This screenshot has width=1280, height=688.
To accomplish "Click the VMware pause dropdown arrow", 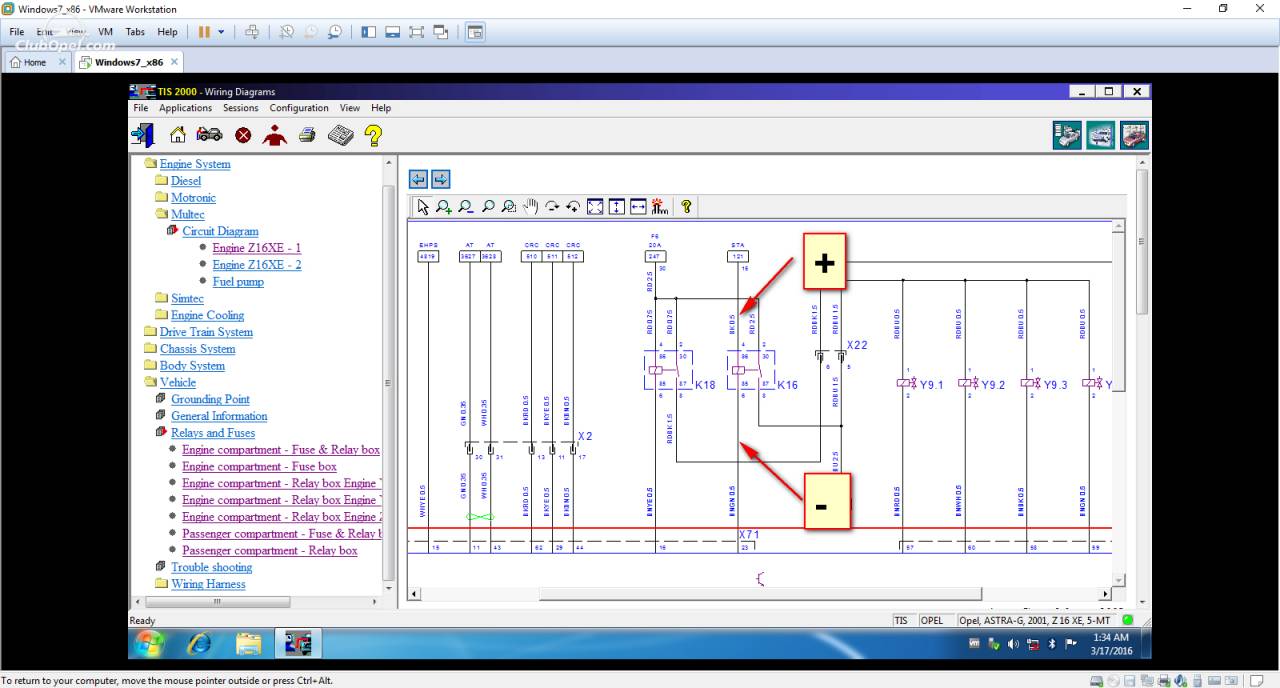I will point(221,32).
